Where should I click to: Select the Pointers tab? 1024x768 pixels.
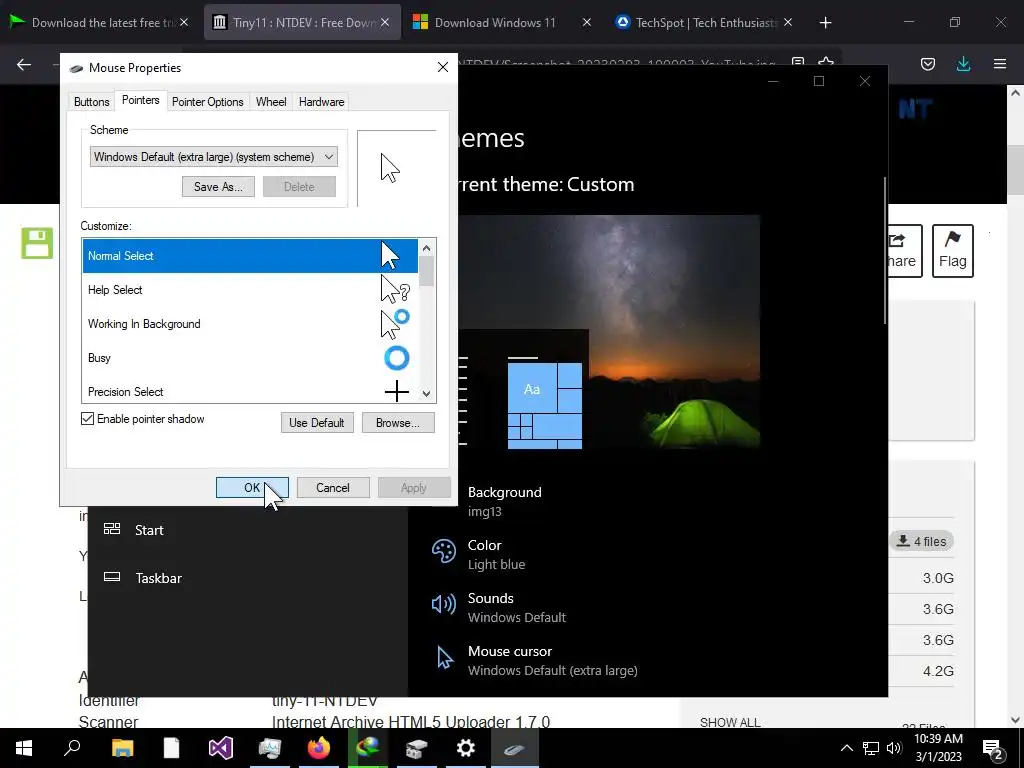pos(140,100)
